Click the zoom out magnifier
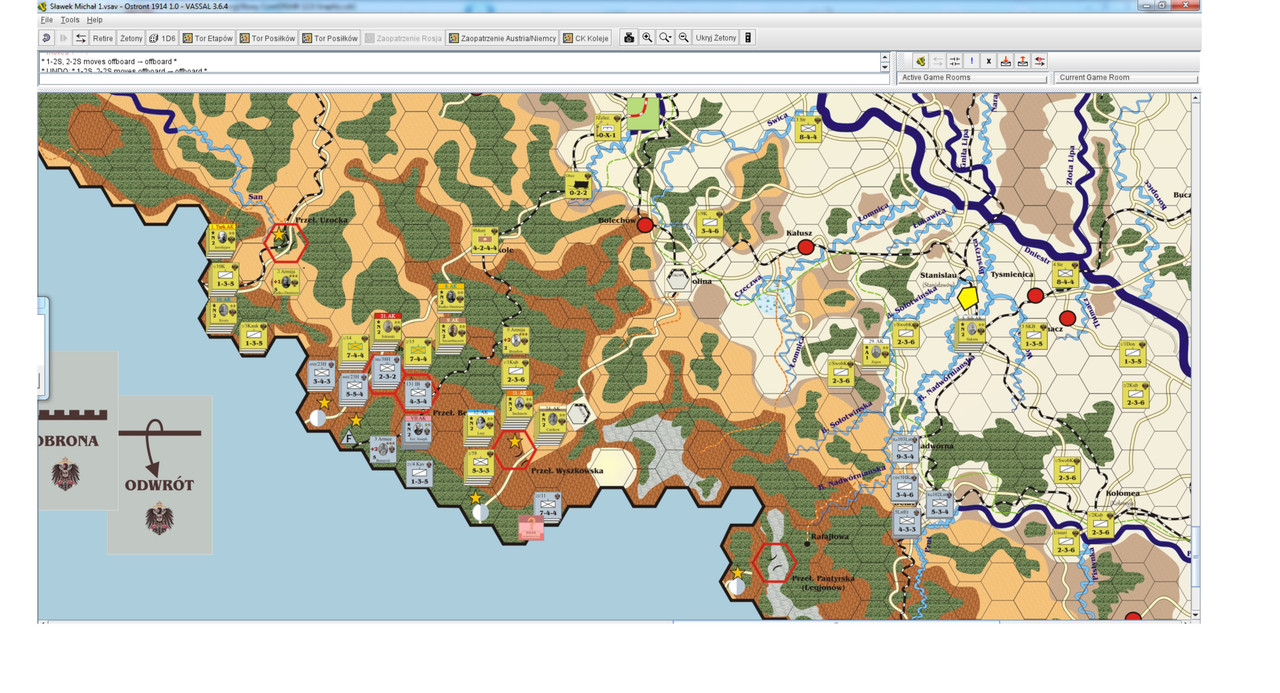 tap(683, 38)
